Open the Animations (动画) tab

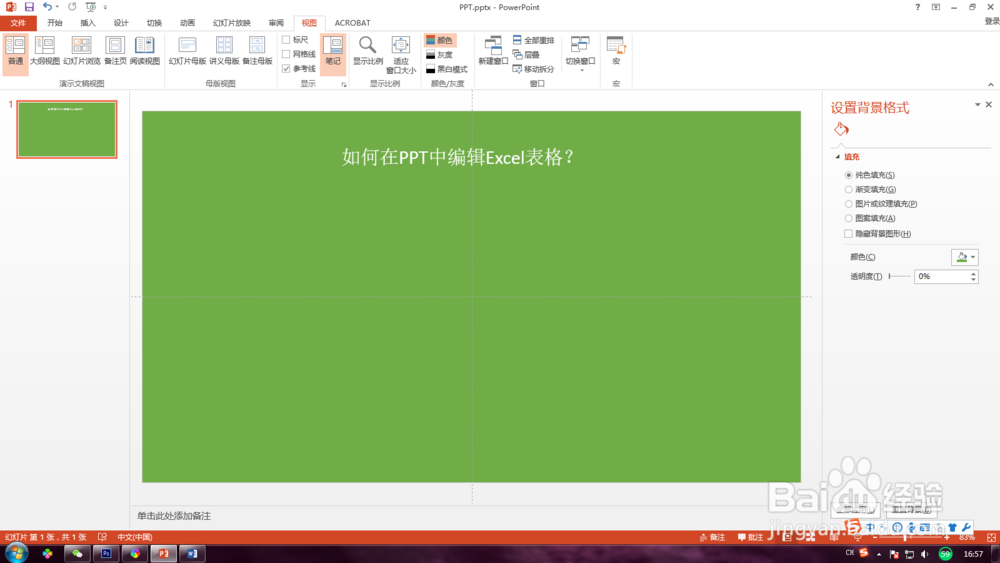(x=188, y=23)
